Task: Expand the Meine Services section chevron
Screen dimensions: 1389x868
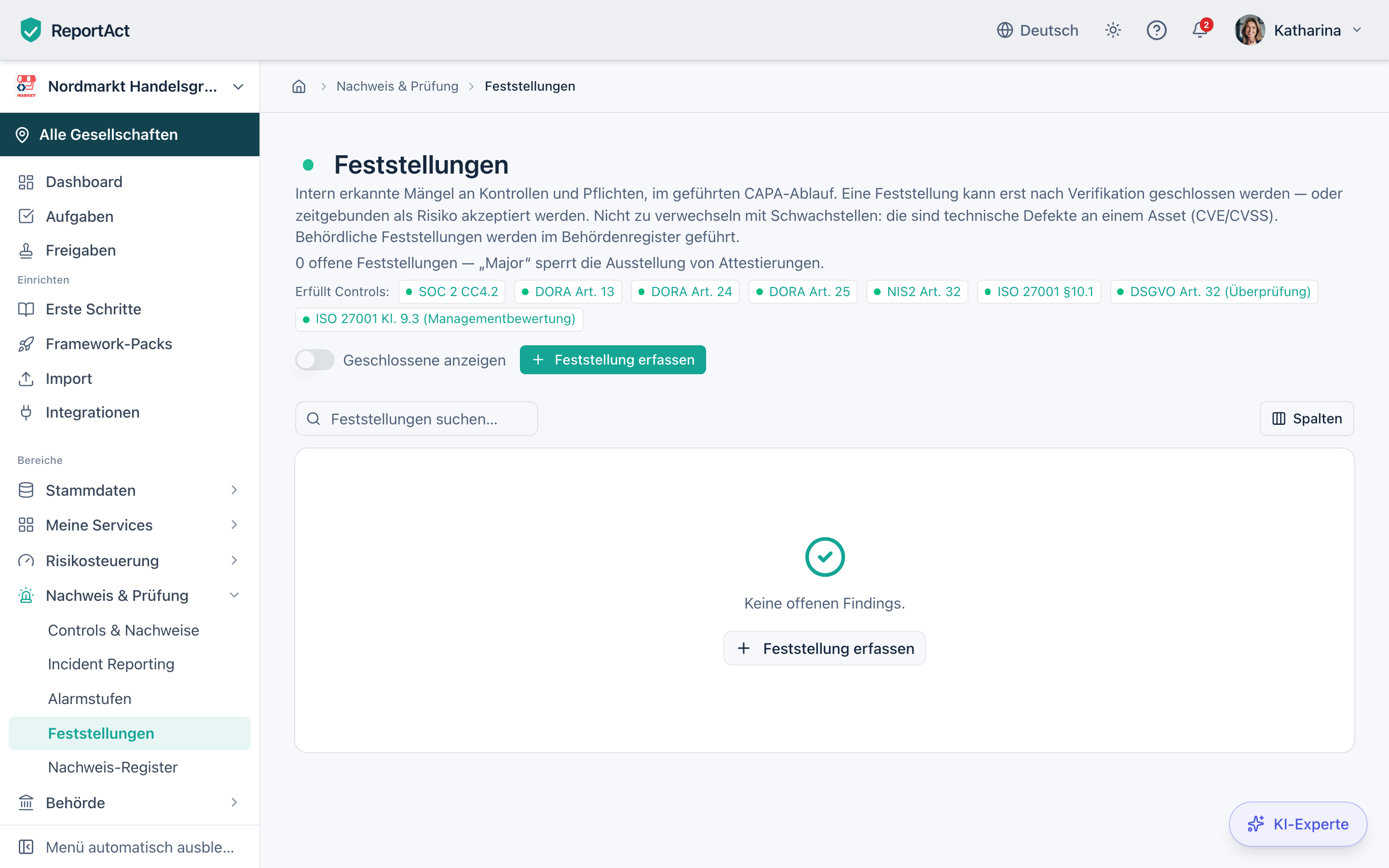Action: (234, 525)
